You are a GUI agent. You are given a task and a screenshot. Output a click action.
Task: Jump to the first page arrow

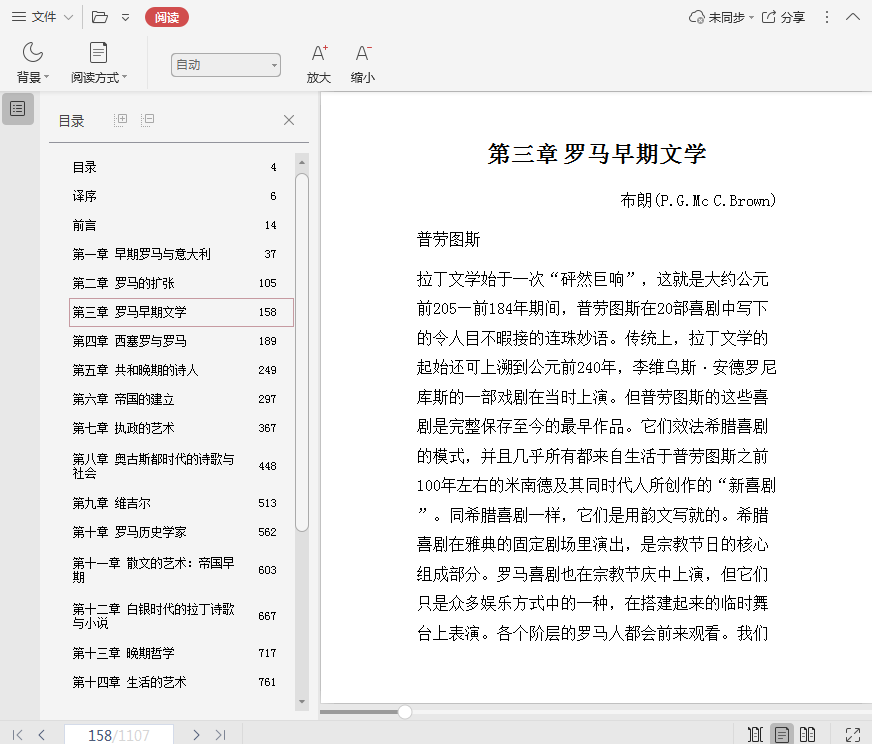tap(17, 735)
